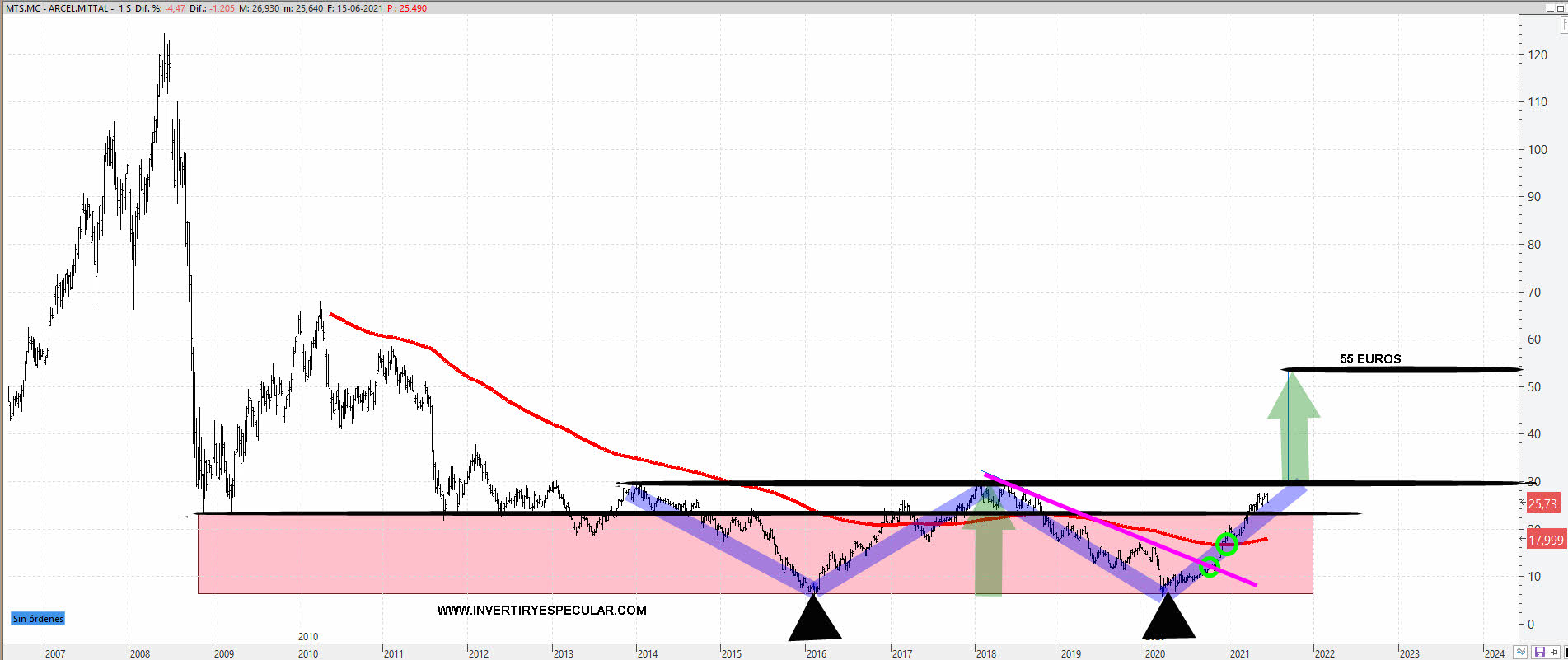
Task: Click the 2024 label on time axis
Action: [x=1494, y=653]
